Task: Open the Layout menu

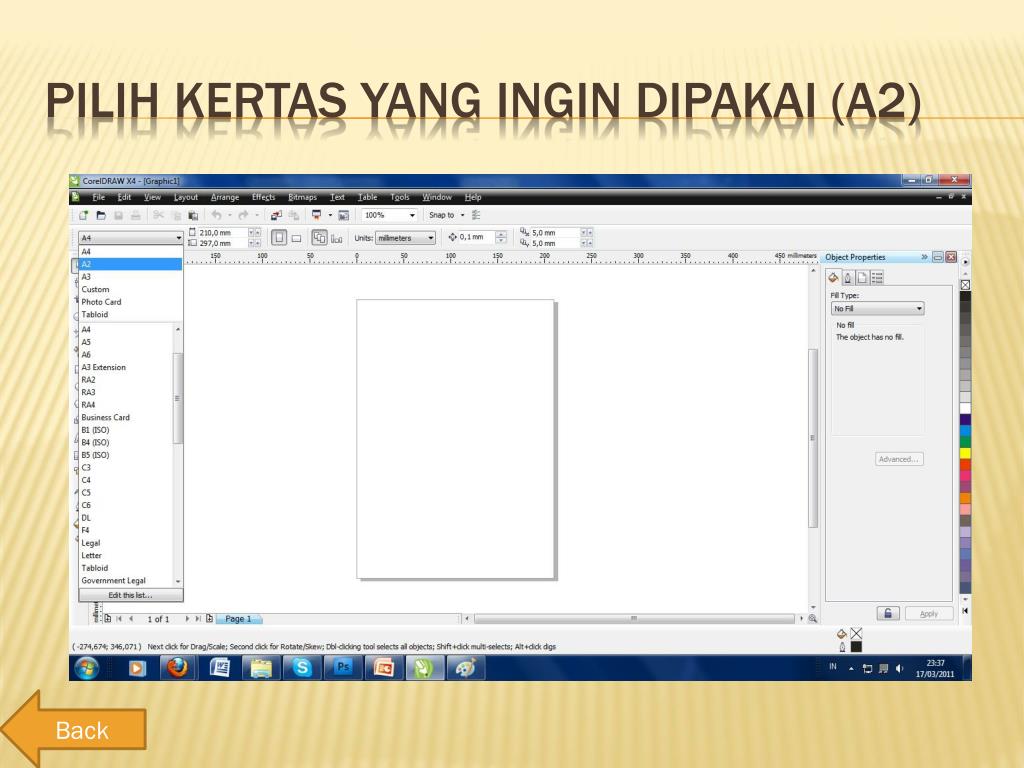Action: (185, 197)
